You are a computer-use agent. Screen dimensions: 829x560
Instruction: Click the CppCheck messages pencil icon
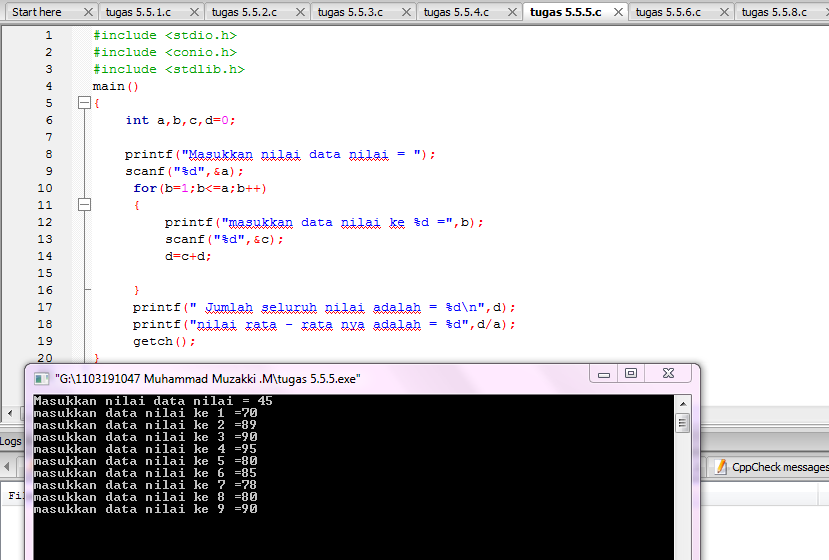(x=721, y=467)
